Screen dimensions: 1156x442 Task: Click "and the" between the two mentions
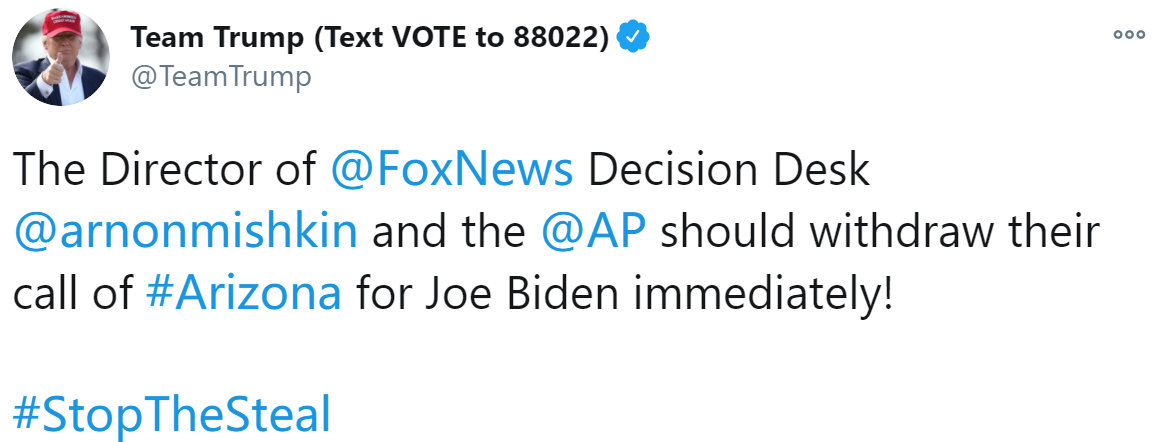(449, 231)
